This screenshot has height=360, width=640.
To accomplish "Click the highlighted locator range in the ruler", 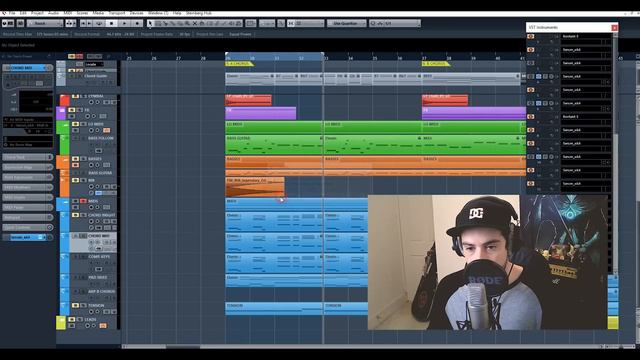I will [x=275, y=57].
